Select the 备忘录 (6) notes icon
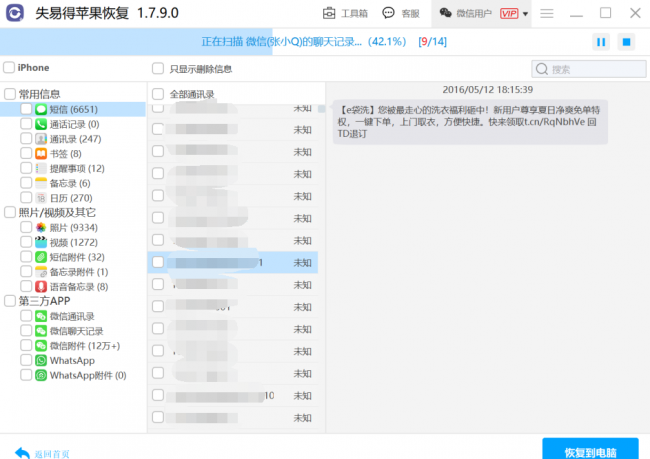 [41, 183]
